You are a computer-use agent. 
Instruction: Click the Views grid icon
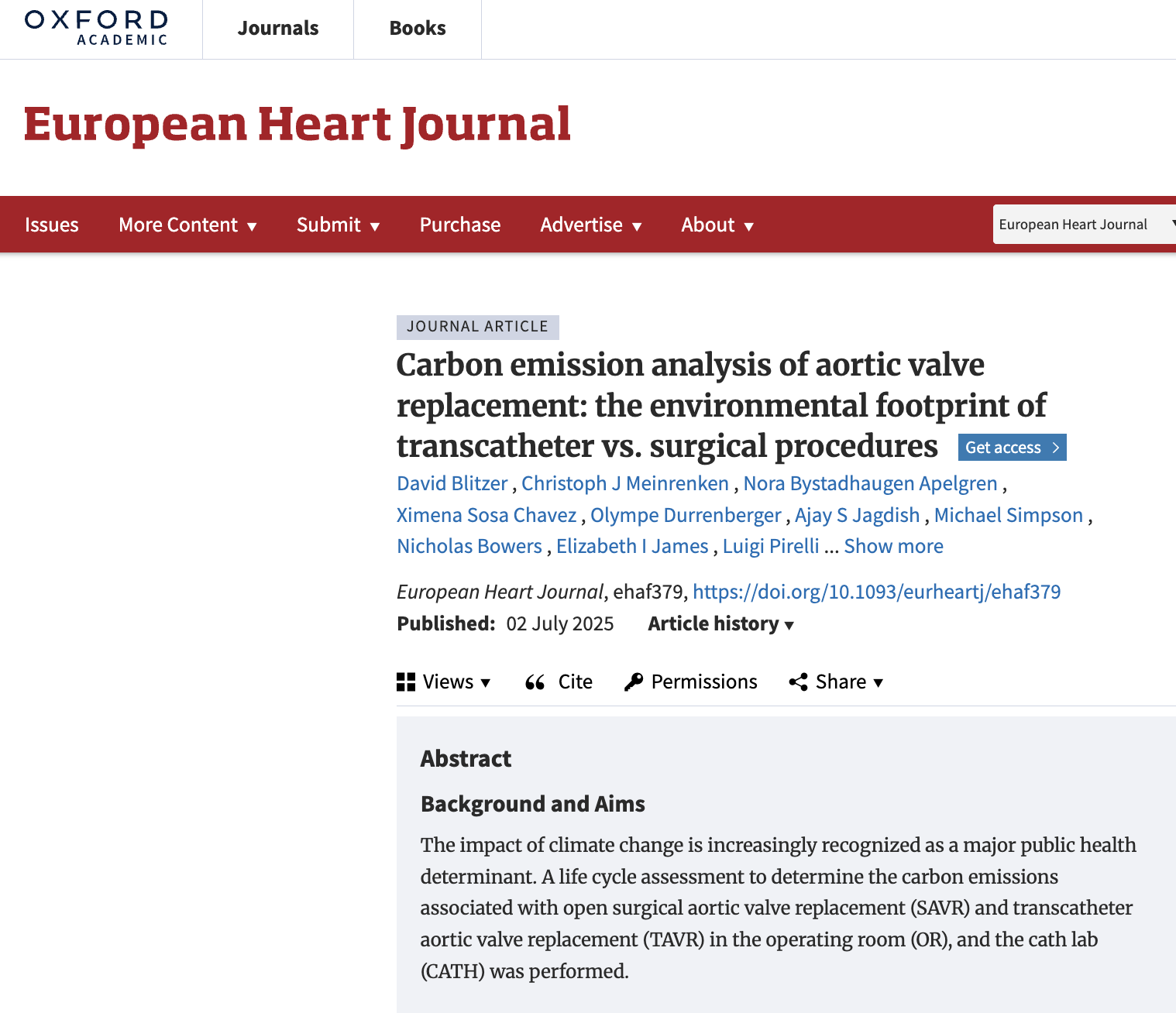click(406, 682)
